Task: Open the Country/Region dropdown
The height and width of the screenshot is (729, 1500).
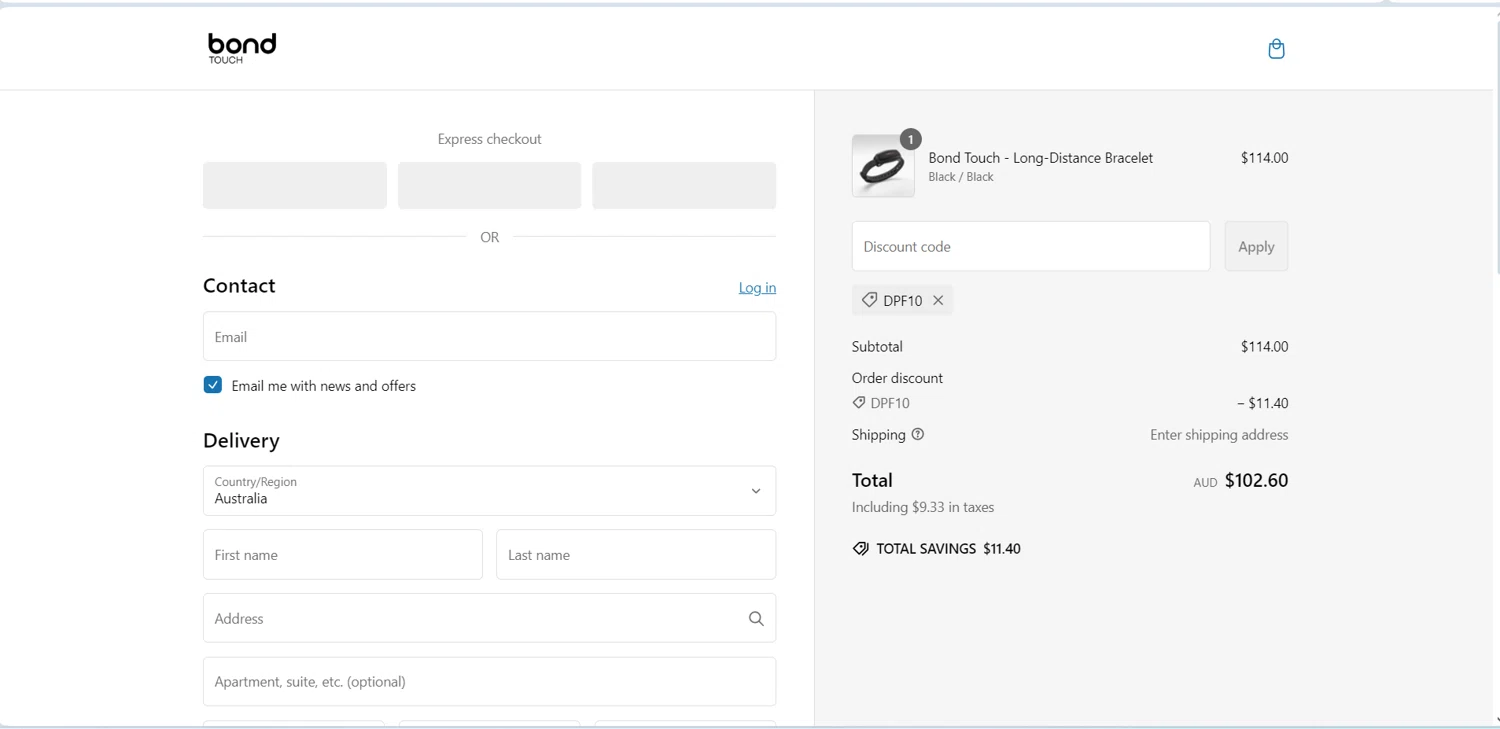Action: click(x=489, y=491)
